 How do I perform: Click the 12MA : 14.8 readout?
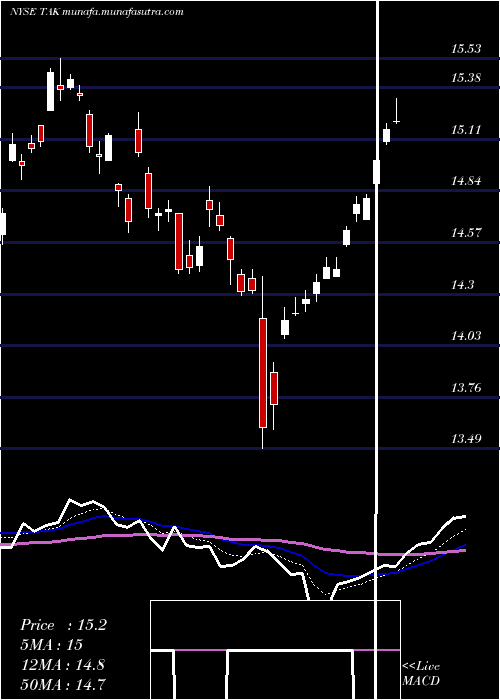click(63, 665)
